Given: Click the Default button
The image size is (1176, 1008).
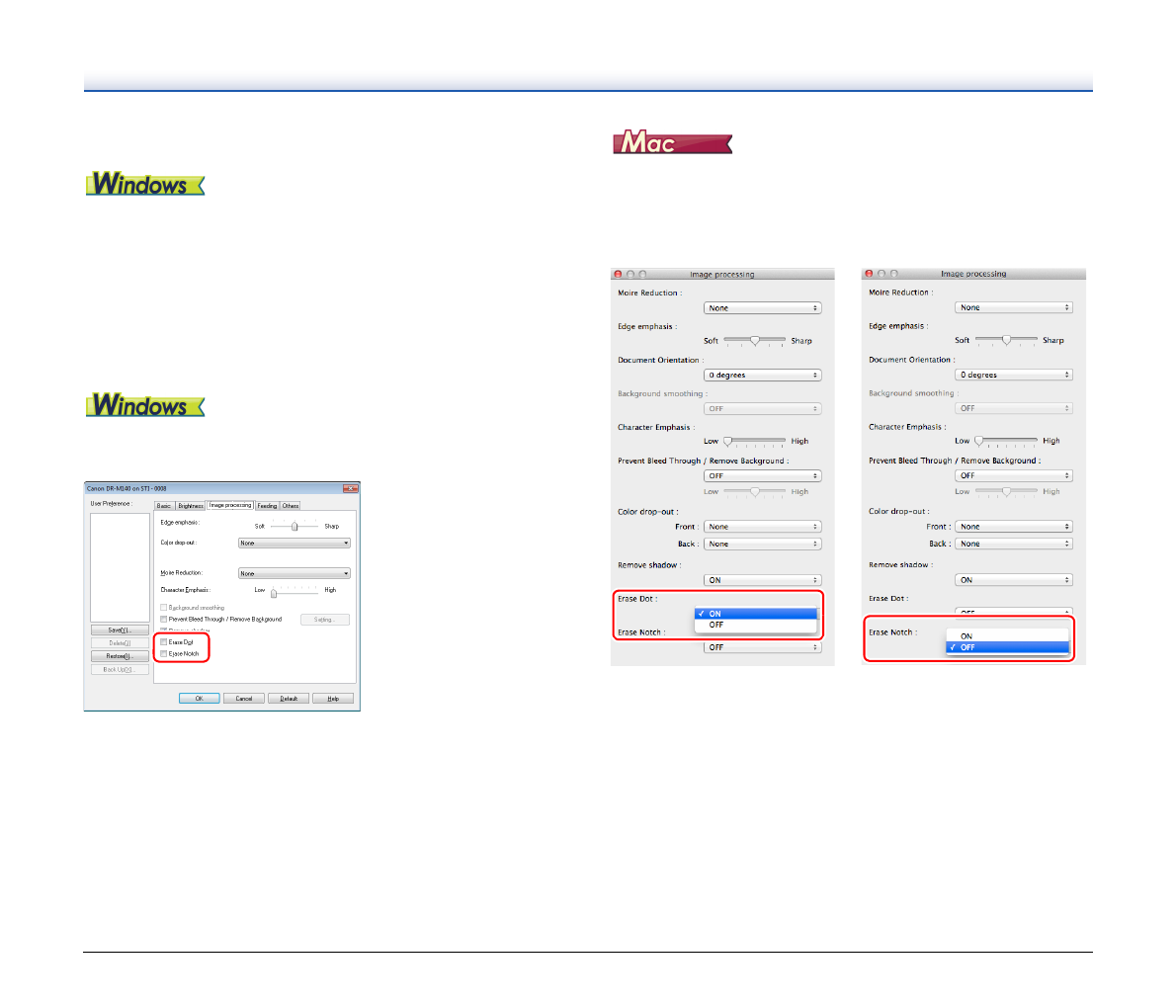Looking at the screenshot, I should click(x=289, y=699).
